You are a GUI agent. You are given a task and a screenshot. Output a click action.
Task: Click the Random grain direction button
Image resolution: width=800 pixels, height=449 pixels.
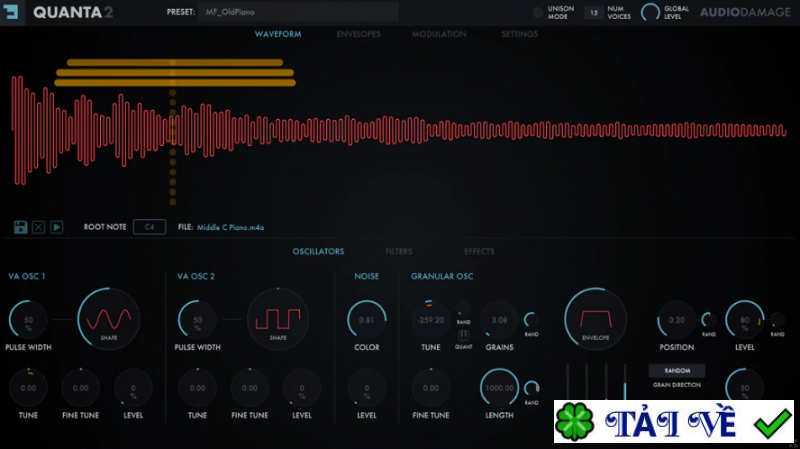[x=677, y=370]
